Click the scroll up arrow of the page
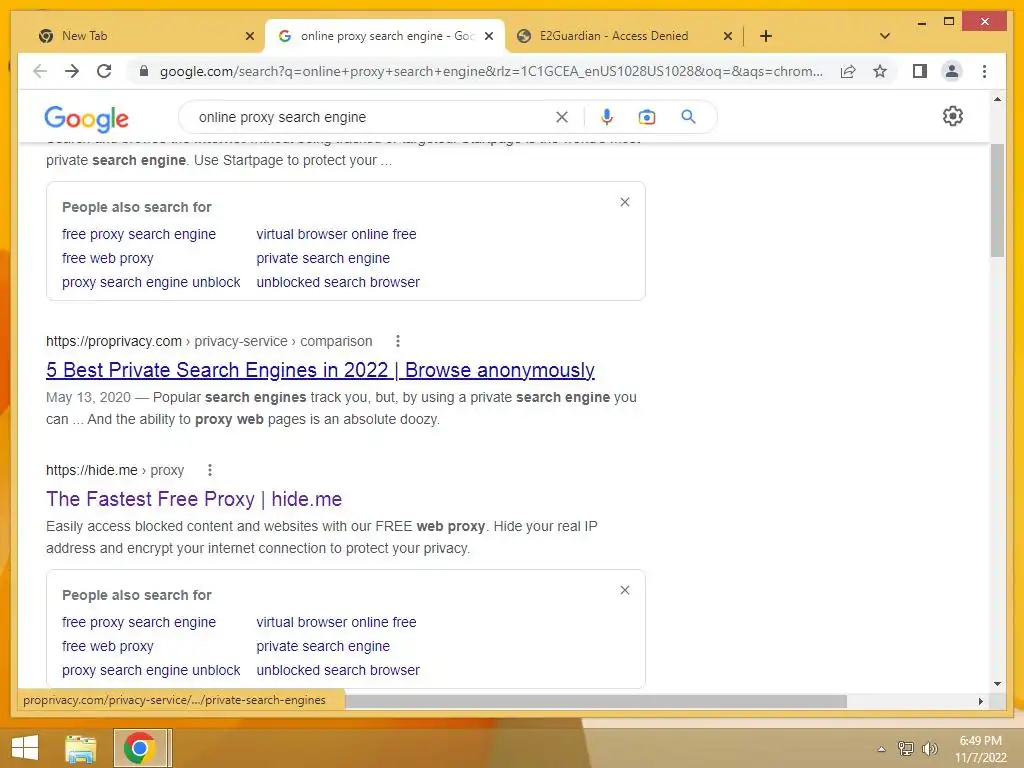This screenshot has height=768, width=1024. click(x=997, y=99)
